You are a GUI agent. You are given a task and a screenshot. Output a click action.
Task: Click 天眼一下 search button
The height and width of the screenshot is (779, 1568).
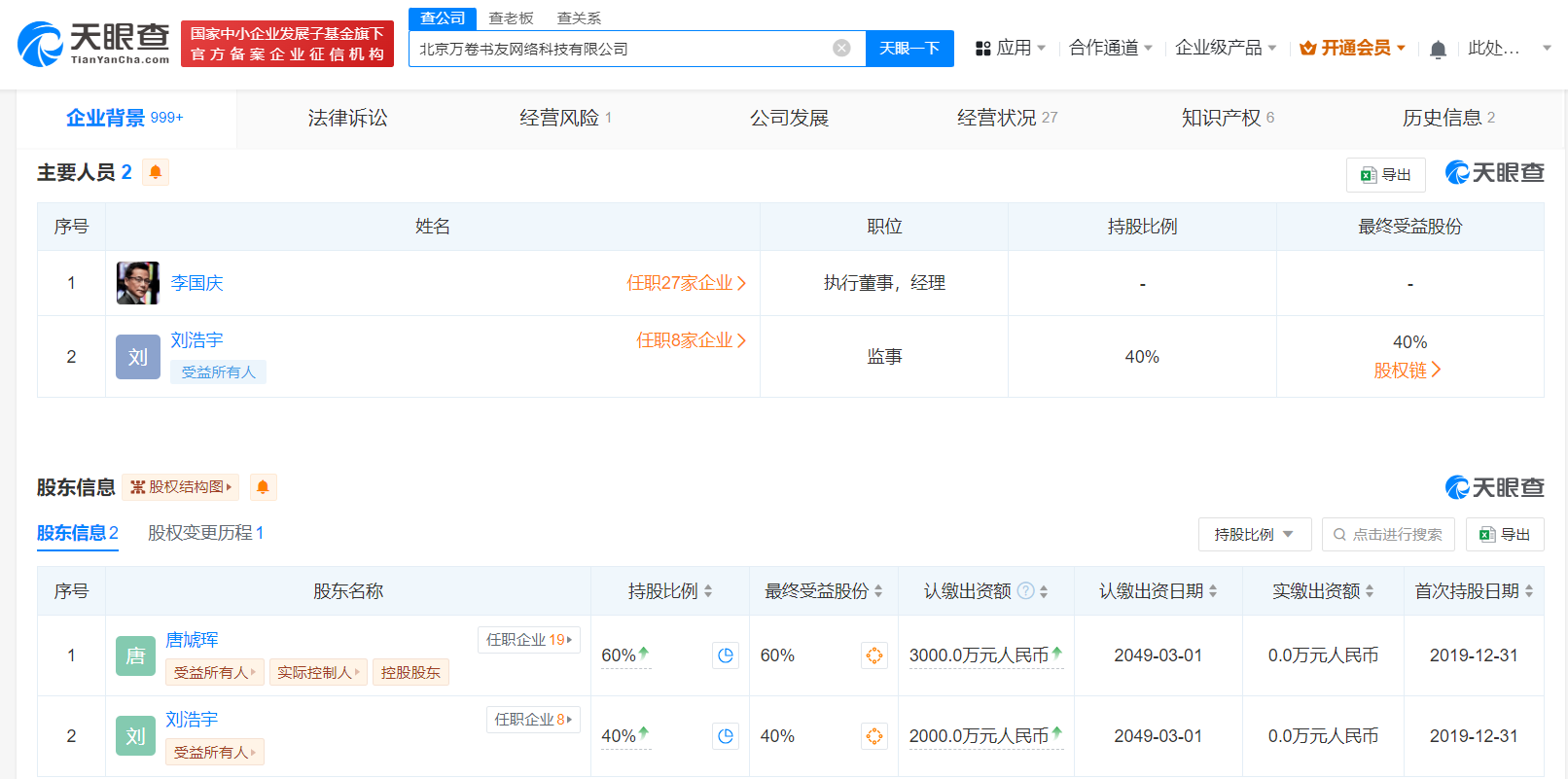(909, 48)
